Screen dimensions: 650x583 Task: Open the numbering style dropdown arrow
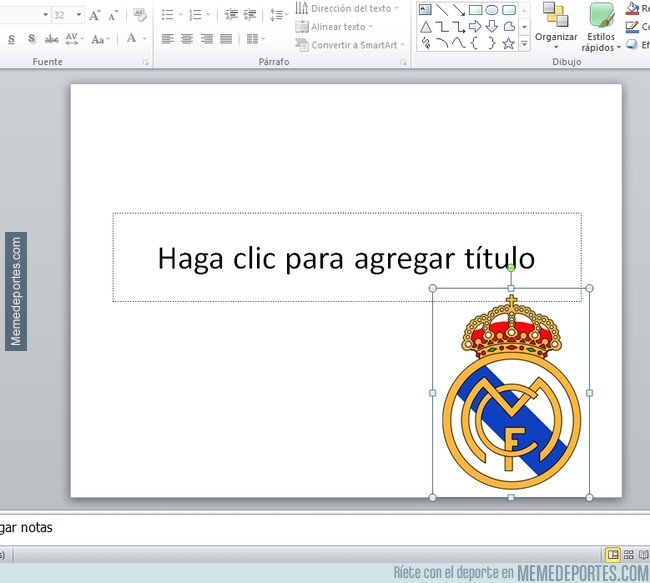click(x=208, y=15)
